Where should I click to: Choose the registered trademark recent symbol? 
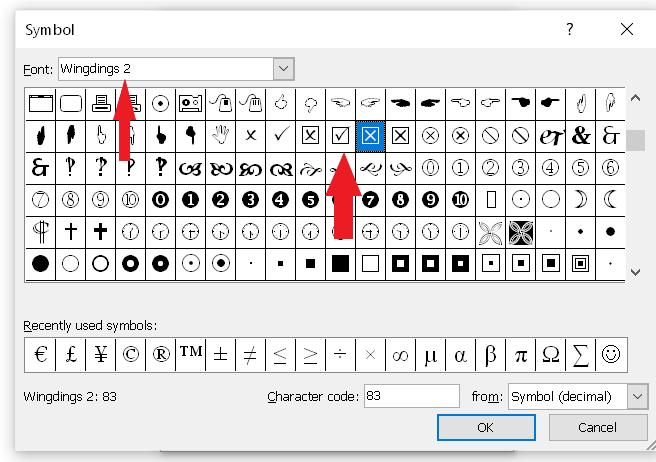coord(161,354)
